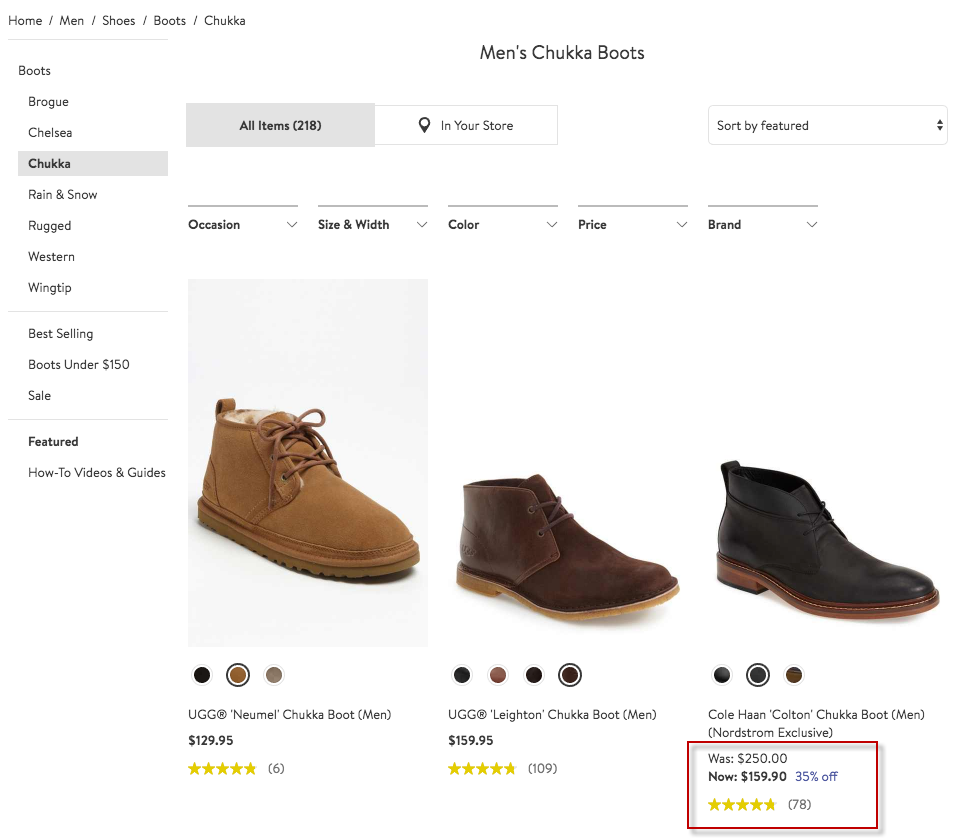Image resolution: width=957 pixels, height=840 pixels.
Task: Click the Was: $250.00 original price
Action: tap(748, 759)
